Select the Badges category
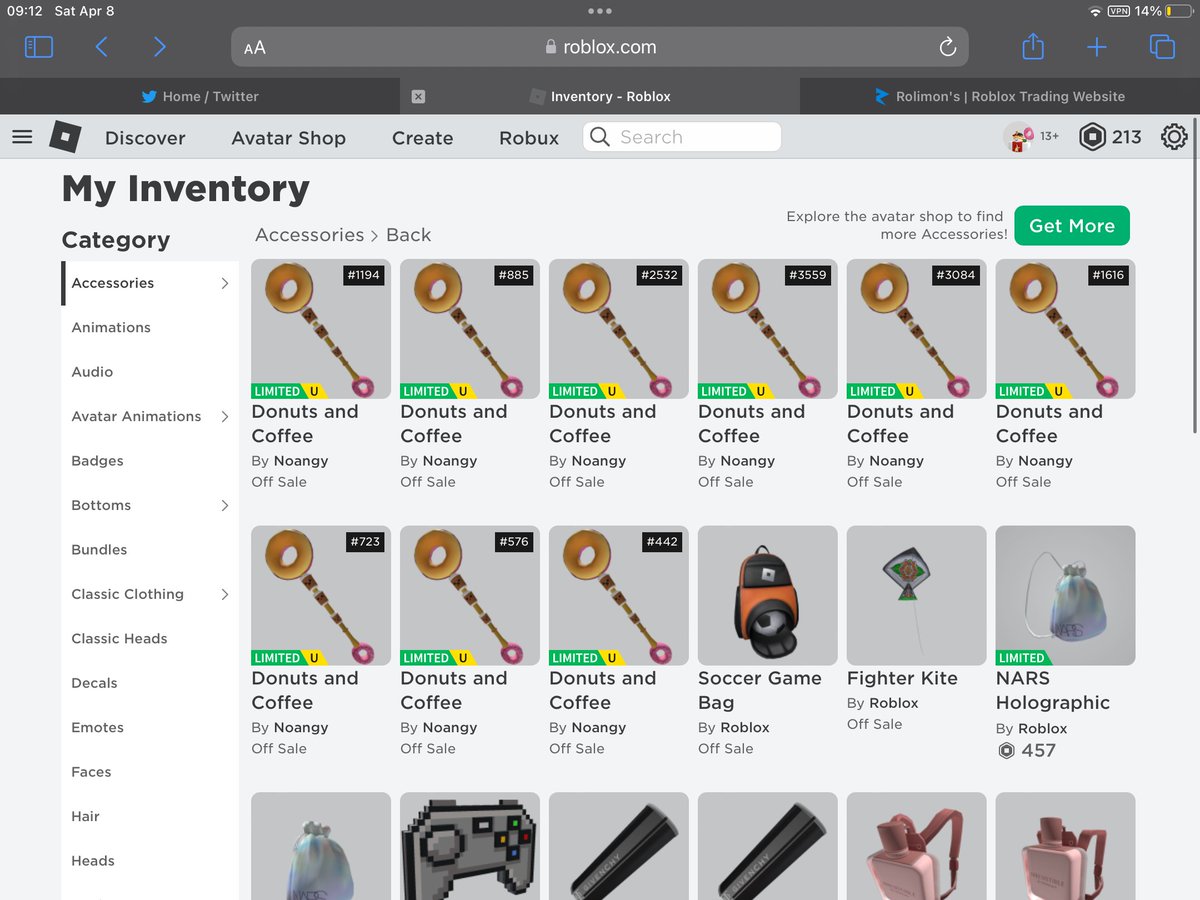Screen dimensions: 1200x900 [97, 461]
